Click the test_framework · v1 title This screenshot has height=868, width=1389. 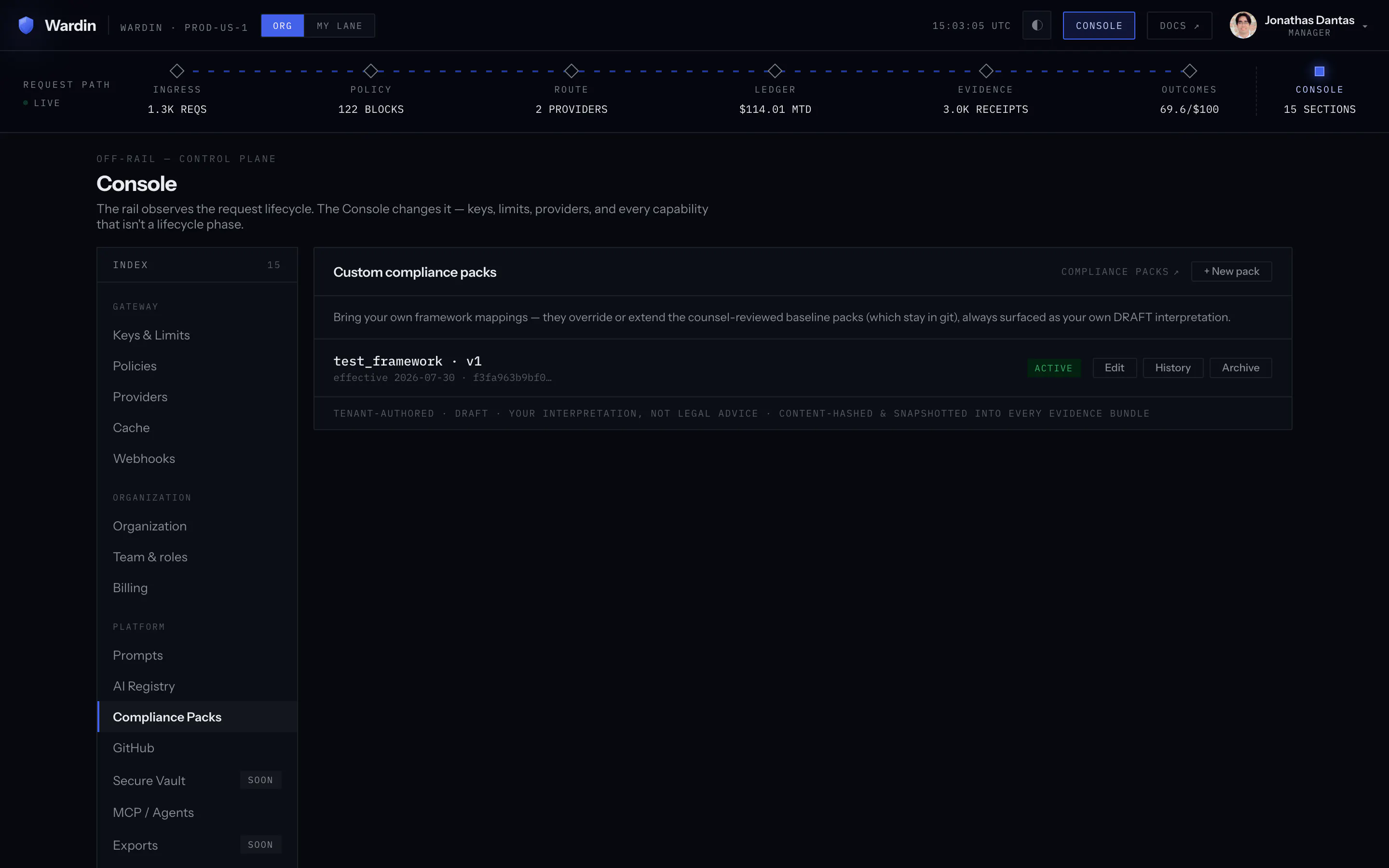click(408, 361)
